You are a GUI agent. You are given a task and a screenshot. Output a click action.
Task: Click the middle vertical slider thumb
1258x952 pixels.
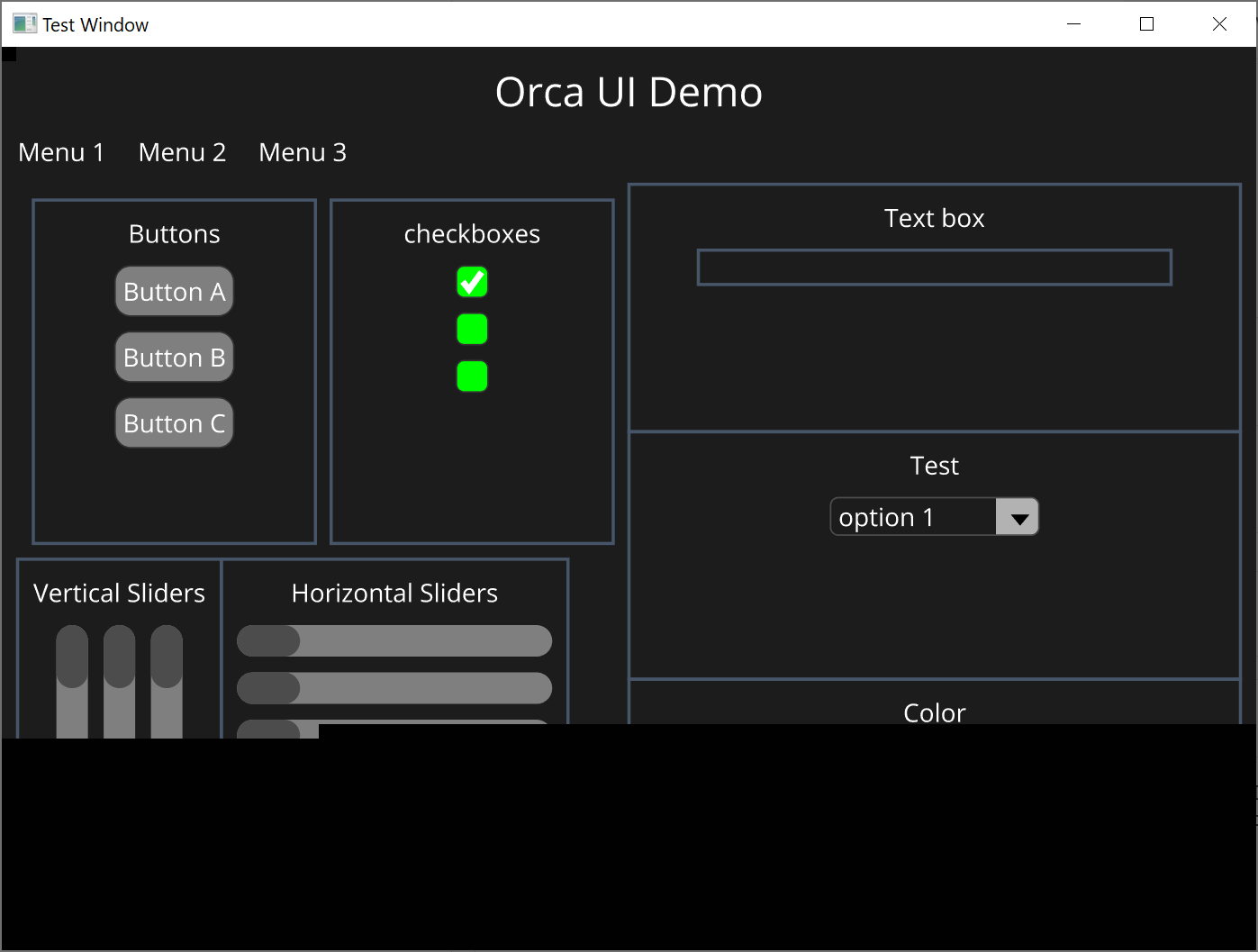(119, 657)
